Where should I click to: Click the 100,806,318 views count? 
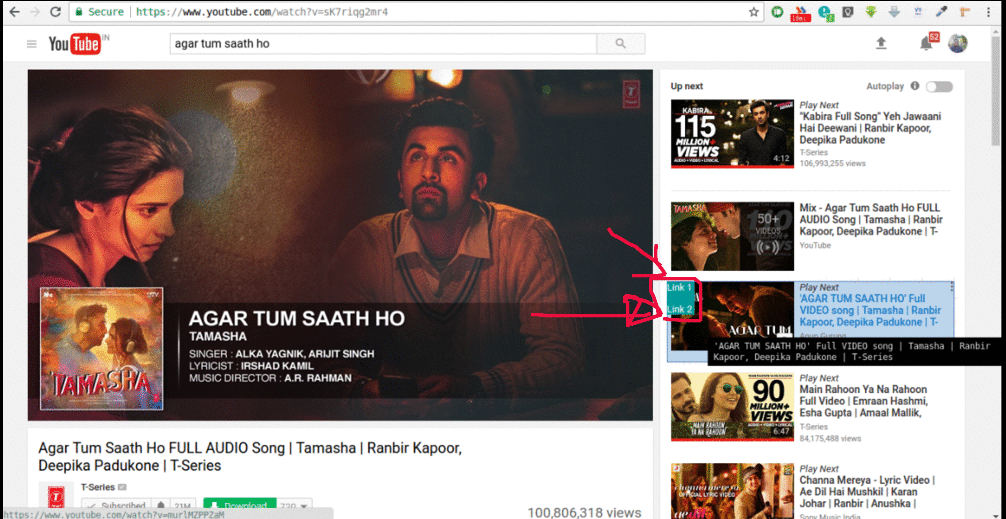tap(584, 512)
